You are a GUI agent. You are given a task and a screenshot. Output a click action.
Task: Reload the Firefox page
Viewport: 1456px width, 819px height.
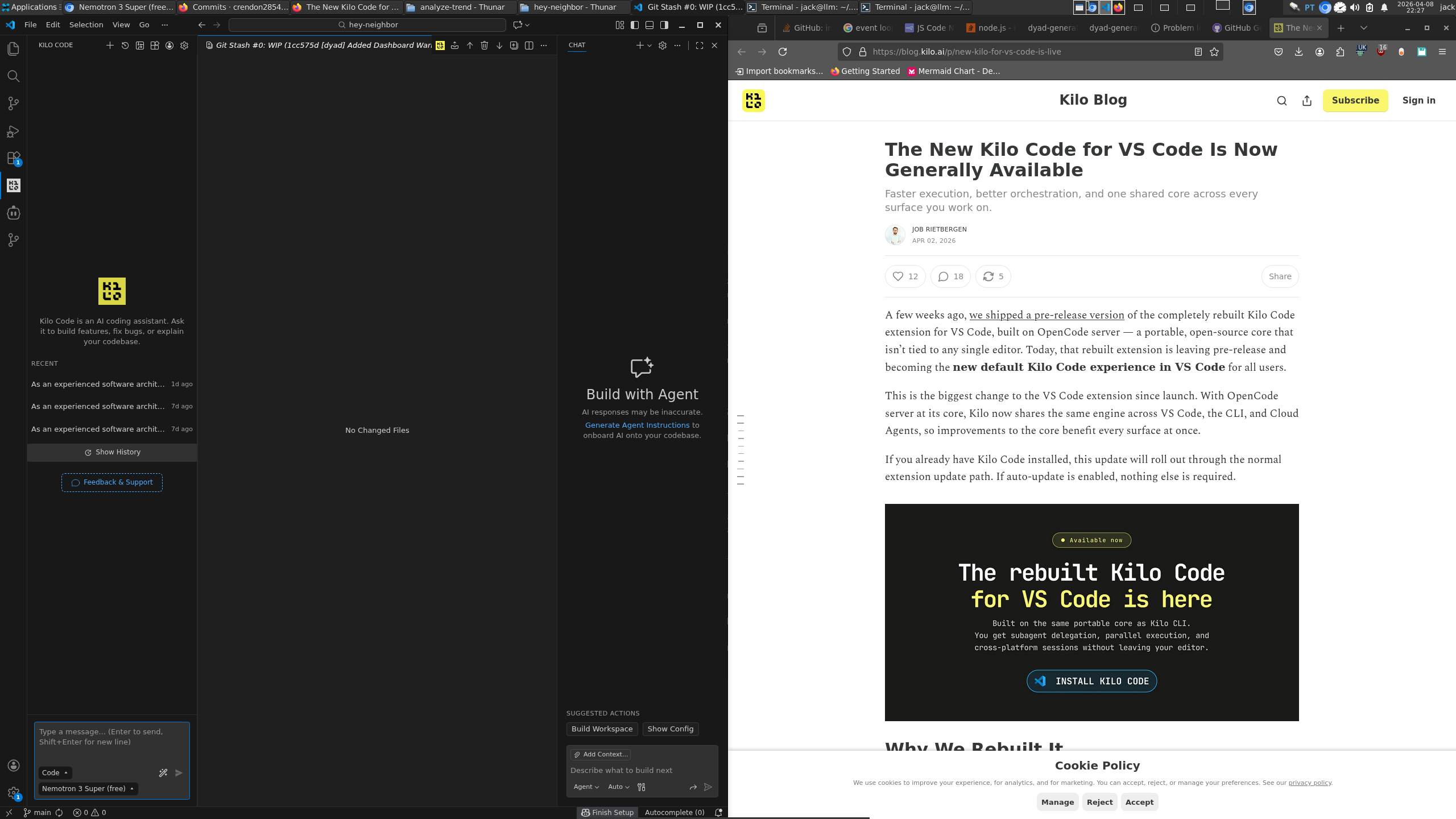click(783, 52)
